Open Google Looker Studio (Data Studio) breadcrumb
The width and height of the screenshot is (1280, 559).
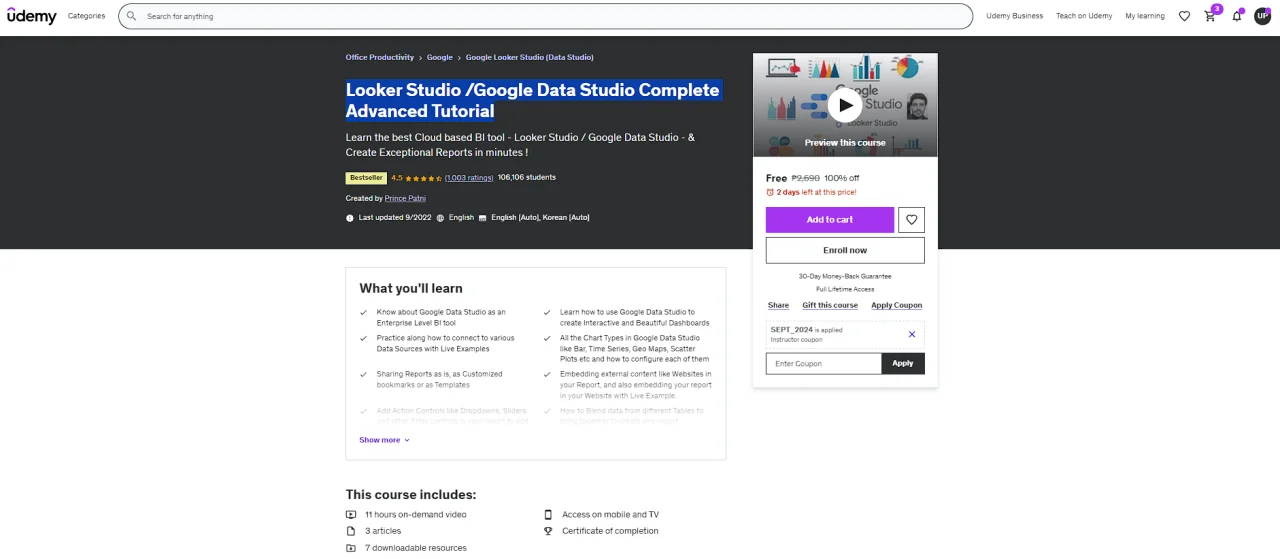tap(529, 57)
